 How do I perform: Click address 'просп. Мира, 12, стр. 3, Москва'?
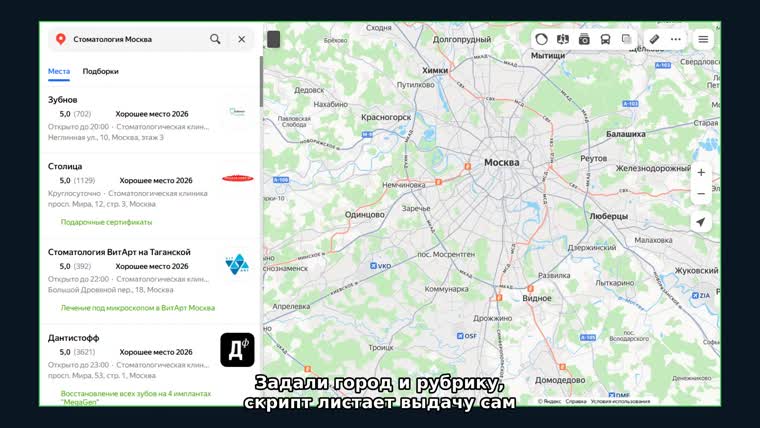[x=102, y=204]
